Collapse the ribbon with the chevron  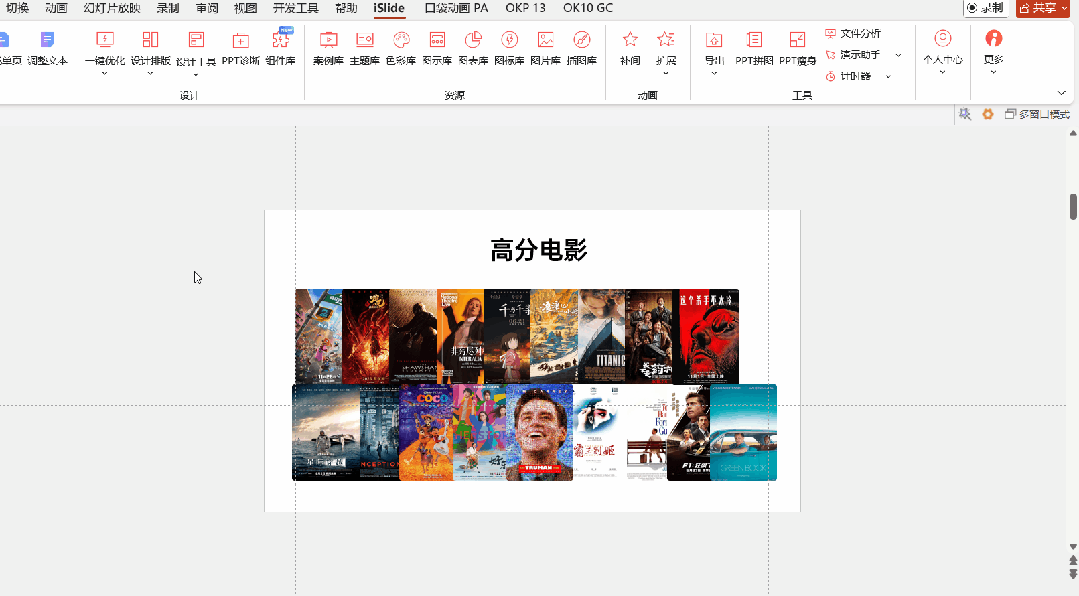coord(1061,93)
